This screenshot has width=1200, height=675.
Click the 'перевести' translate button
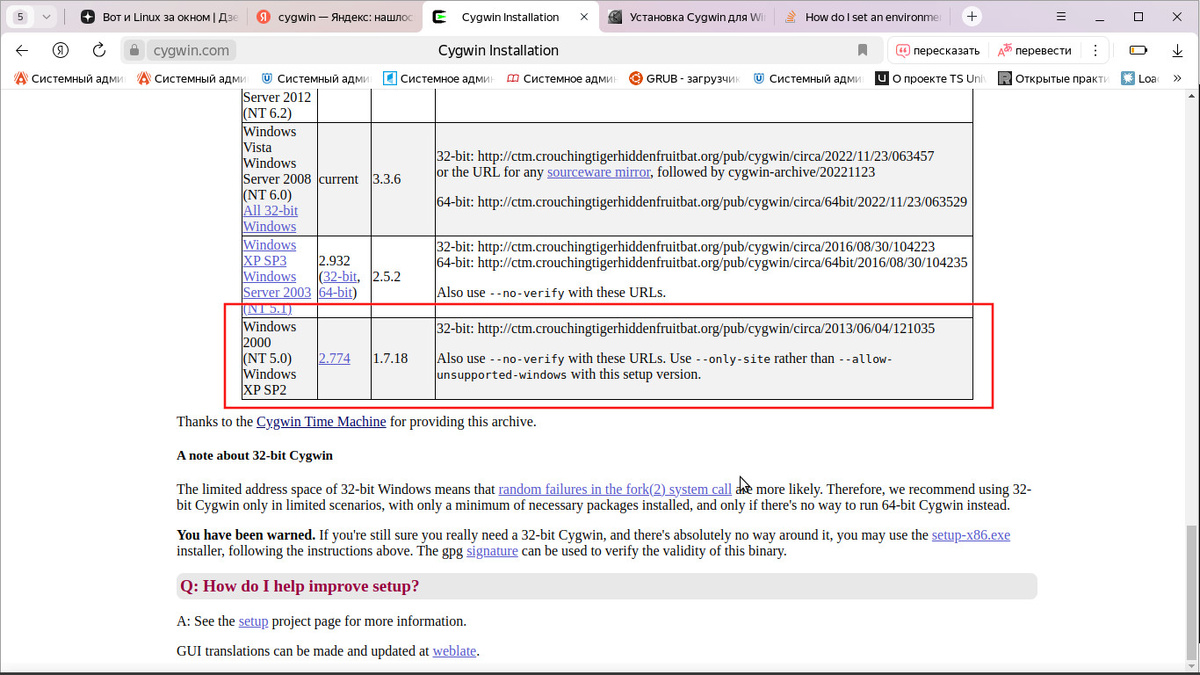tap(1035, 50)
